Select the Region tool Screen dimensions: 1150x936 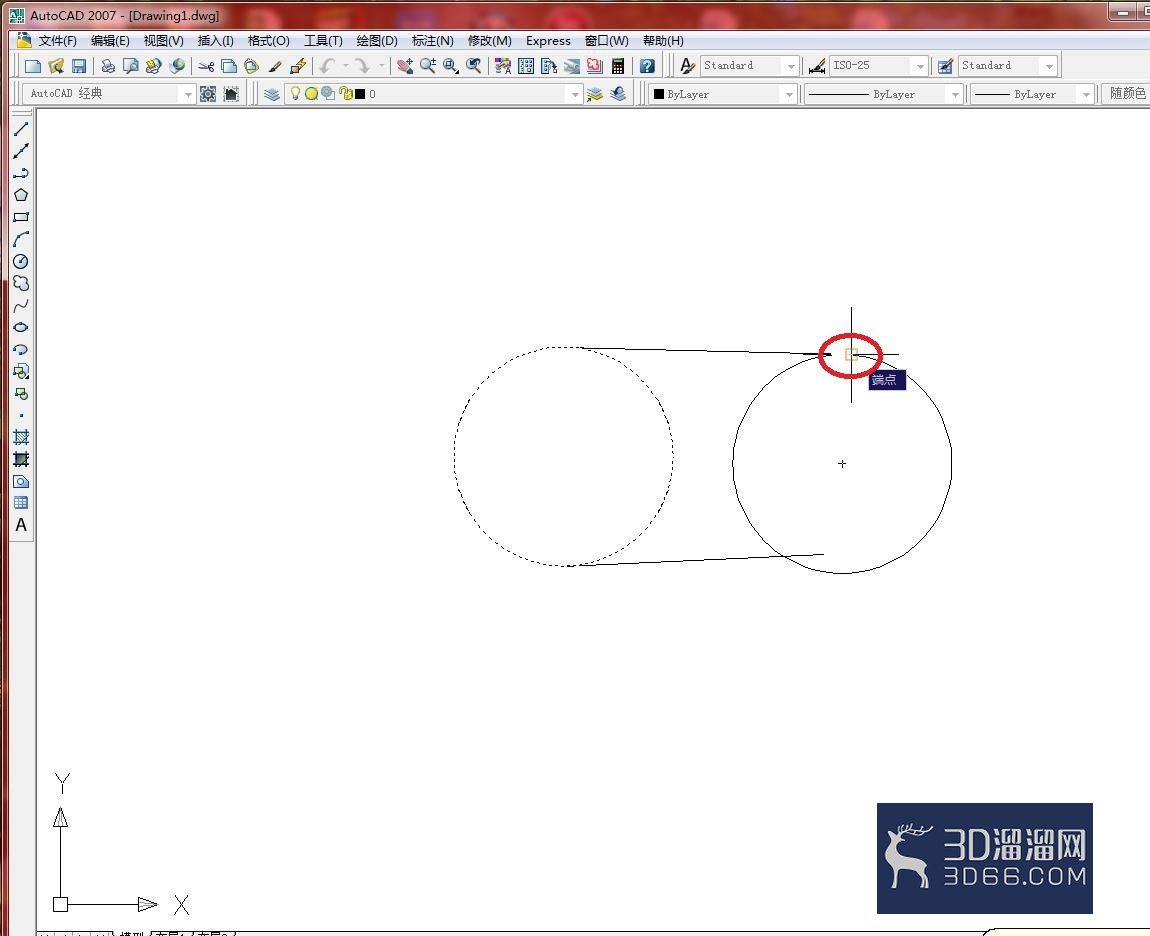(21, 482)
